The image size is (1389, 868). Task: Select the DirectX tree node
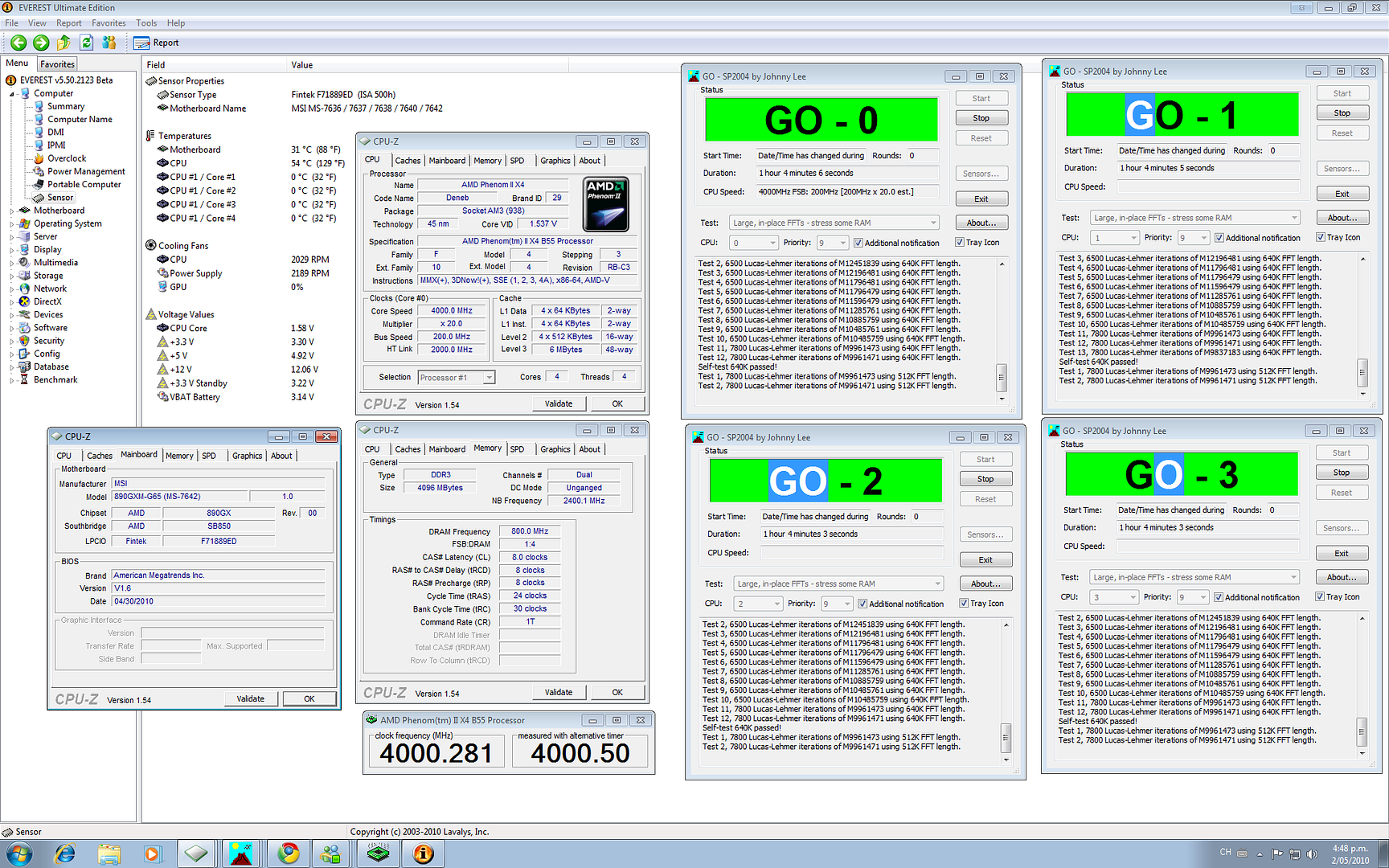(x=47, y=301)
